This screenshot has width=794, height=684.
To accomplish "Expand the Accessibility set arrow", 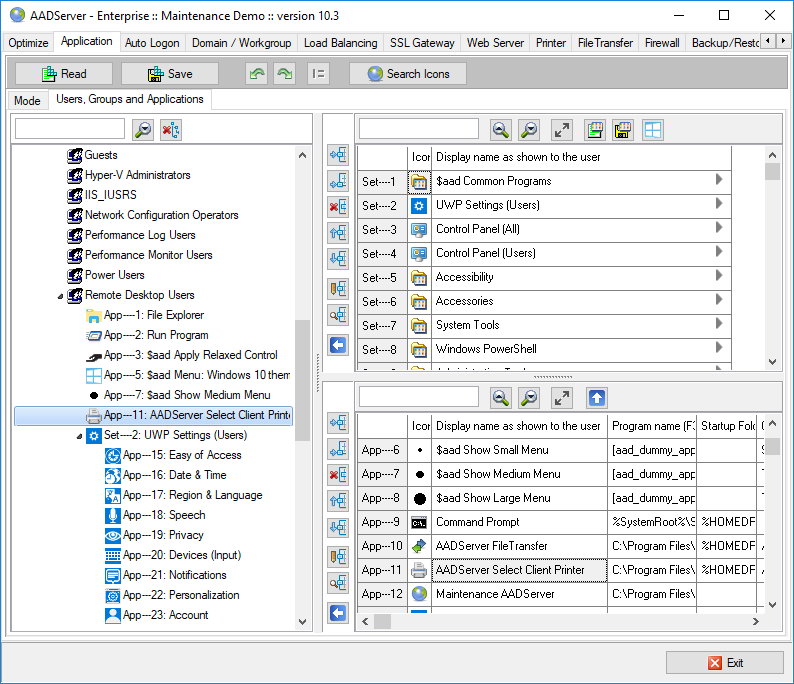I will [718, 276].
